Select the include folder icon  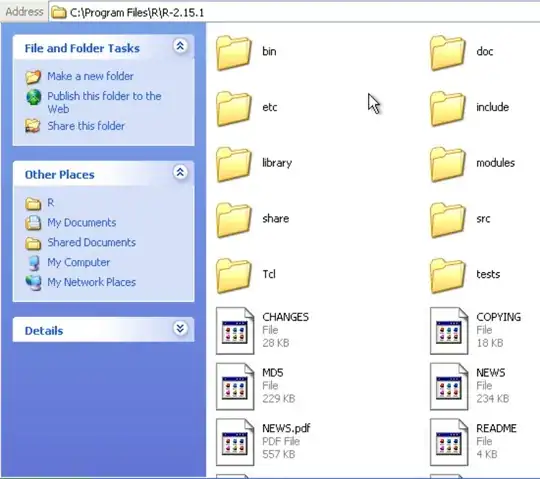(448, 108)
